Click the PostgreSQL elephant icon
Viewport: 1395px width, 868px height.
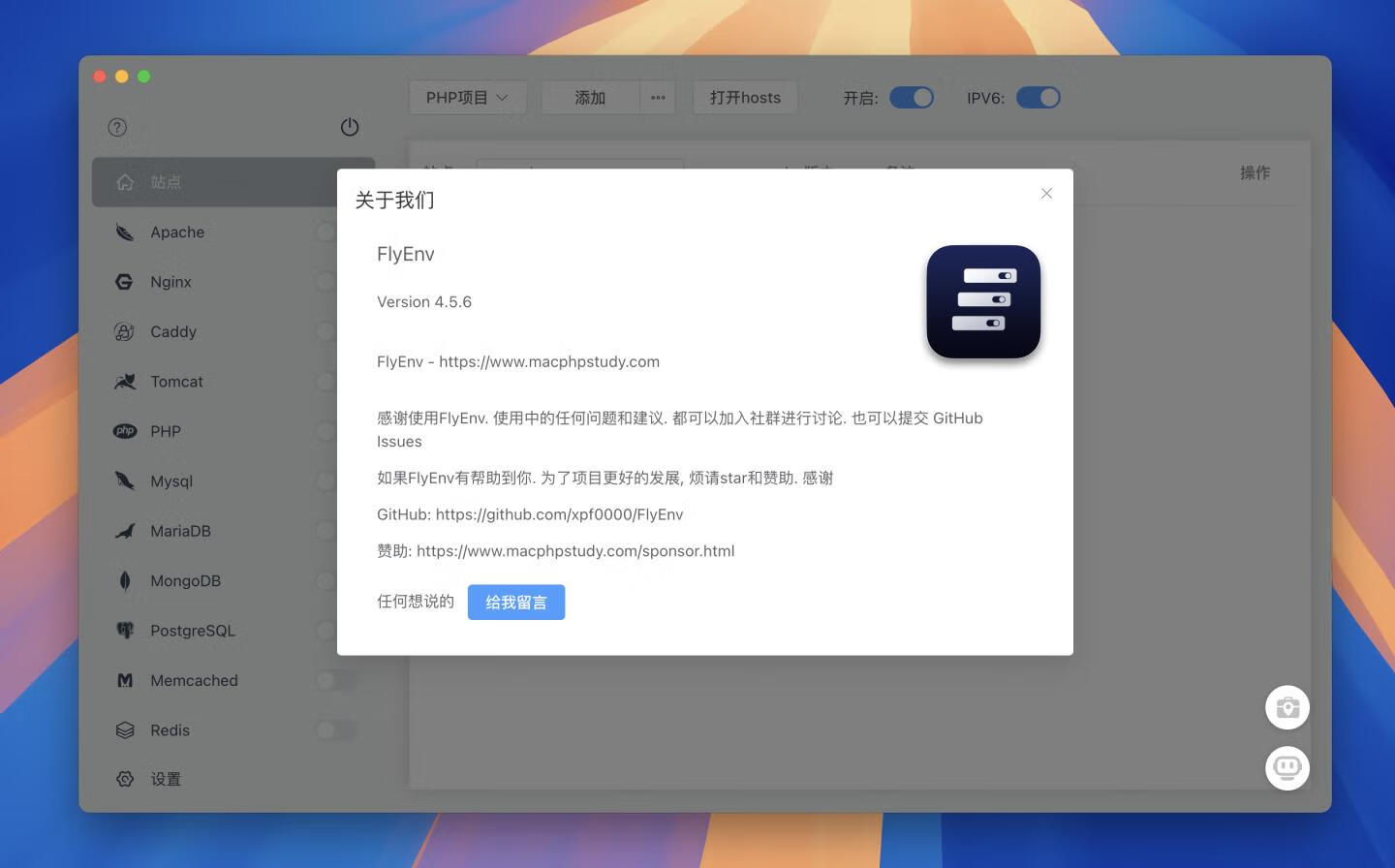click(125, 631)
